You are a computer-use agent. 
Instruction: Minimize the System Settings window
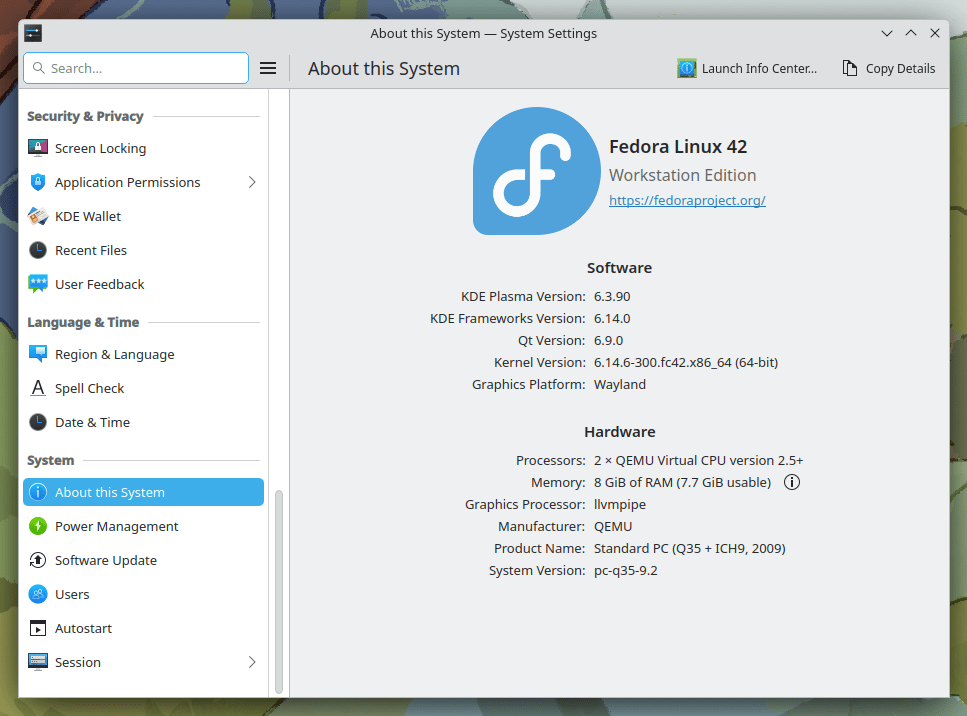pyautogui.click(x=887, y=33)
